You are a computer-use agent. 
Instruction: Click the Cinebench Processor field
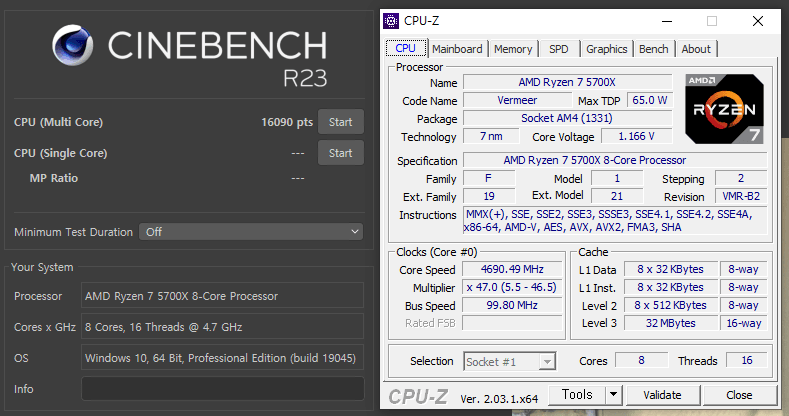222,296
